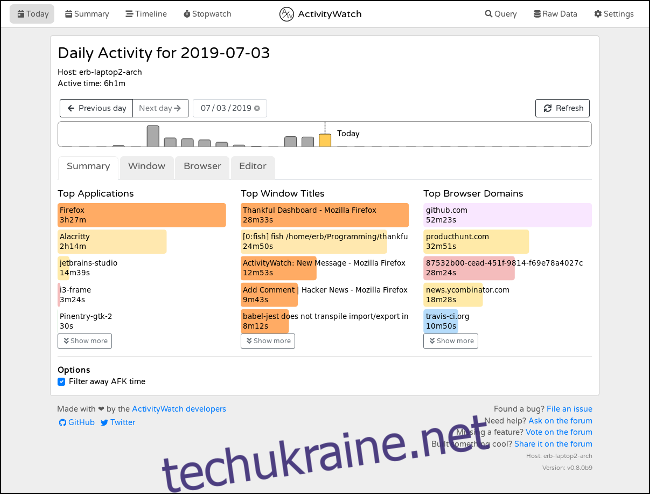Click the Next day button
This screenshot has width=650, height=494.
coord(160,108)
